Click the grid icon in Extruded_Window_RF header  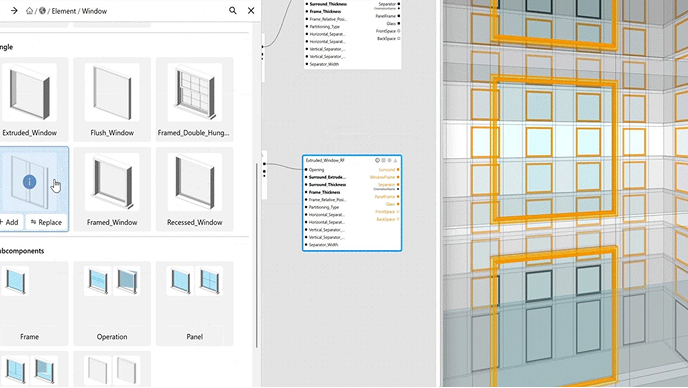click(x=383, y=160)
